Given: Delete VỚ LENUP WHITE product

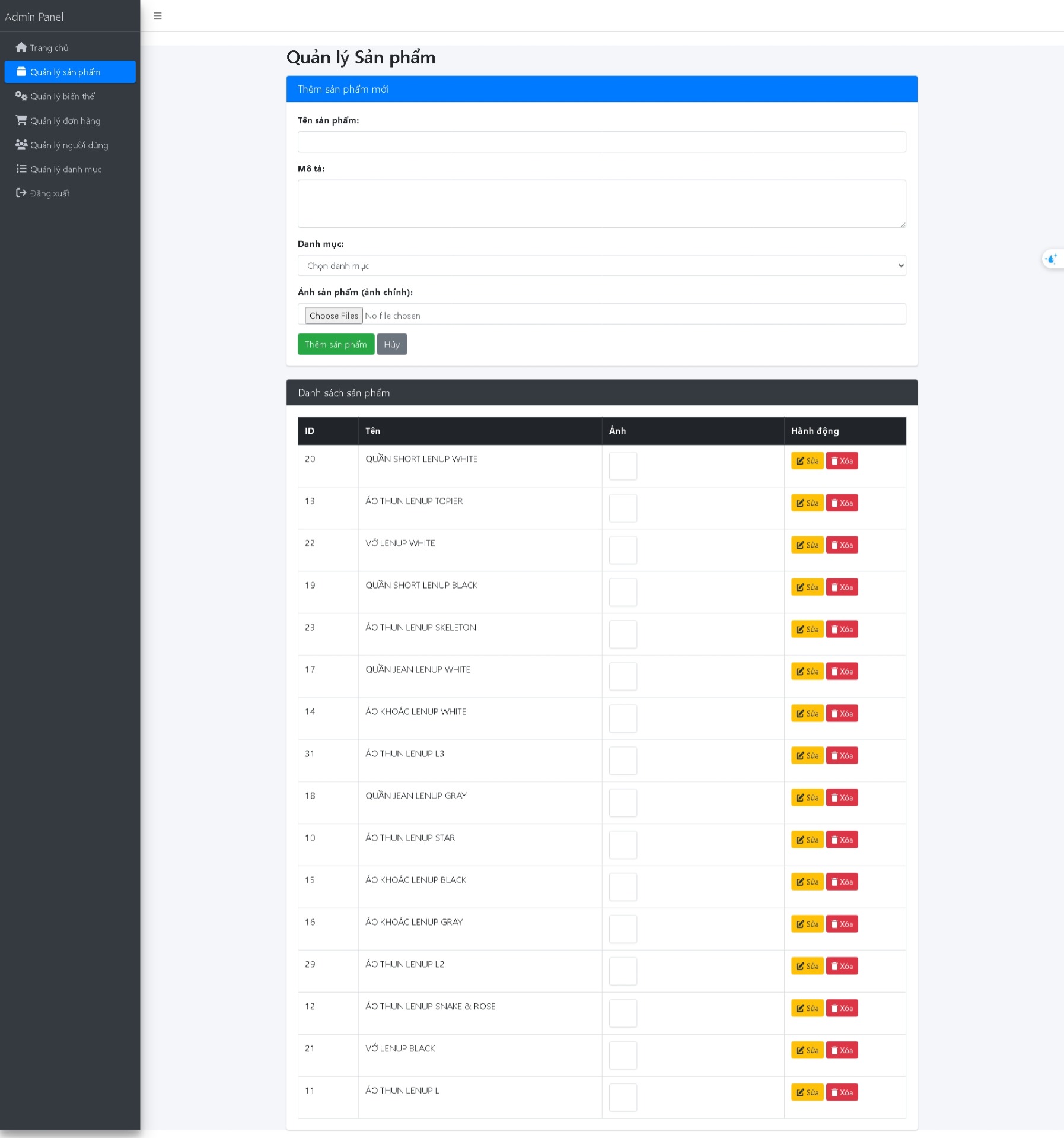Looking at the screenshot, I should coord(842,545).
